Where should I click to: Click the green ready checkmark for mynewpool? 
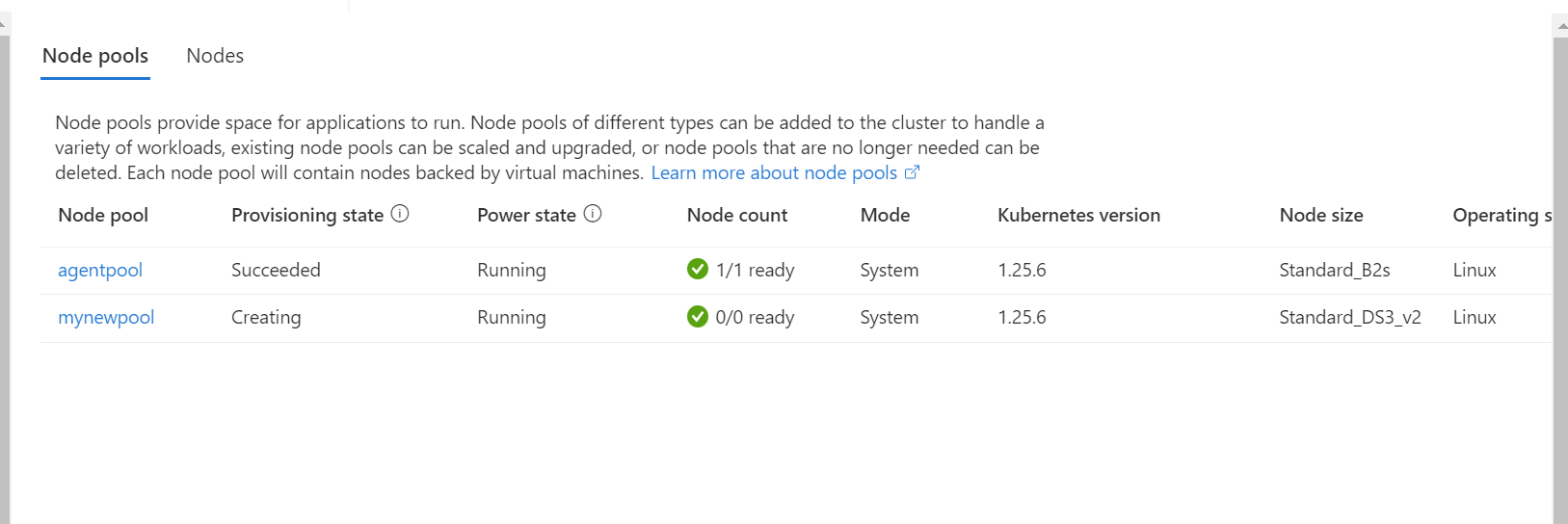698,316
